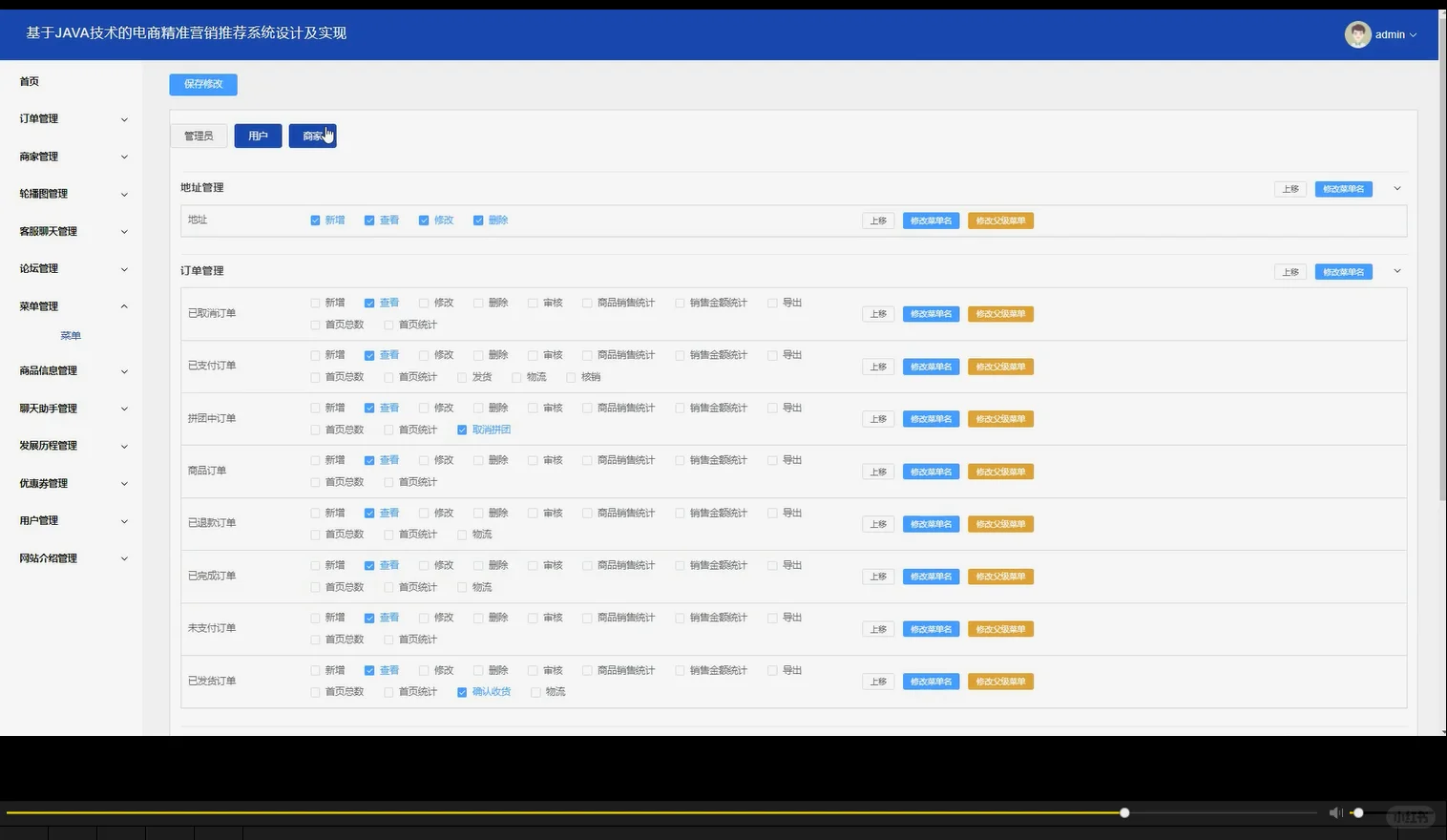Uncheck 确认收货 for 已发货订单
The width and height of the screenshot is (1447, 840).
(x=462, y=692)
